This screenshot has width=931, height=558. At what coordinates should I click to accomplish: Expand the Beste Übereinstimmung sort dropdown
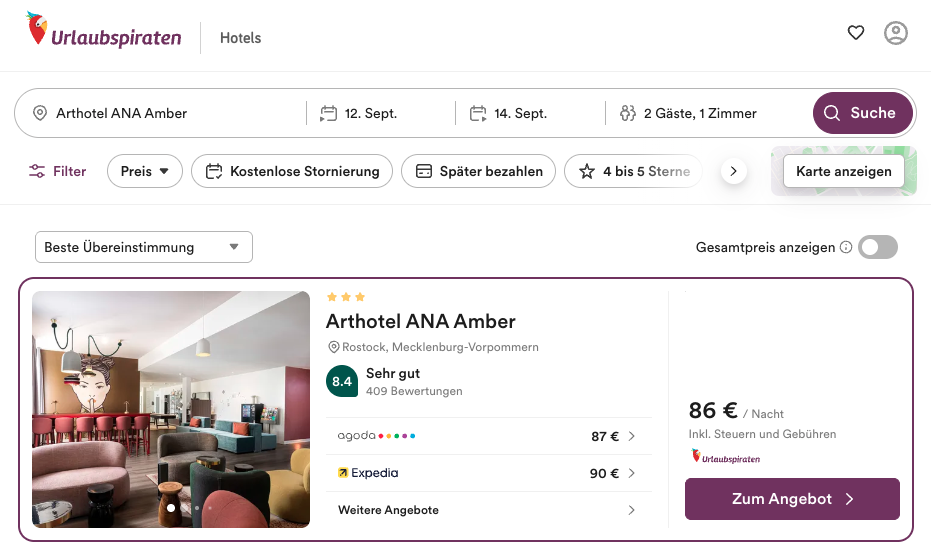click(144, 247)
